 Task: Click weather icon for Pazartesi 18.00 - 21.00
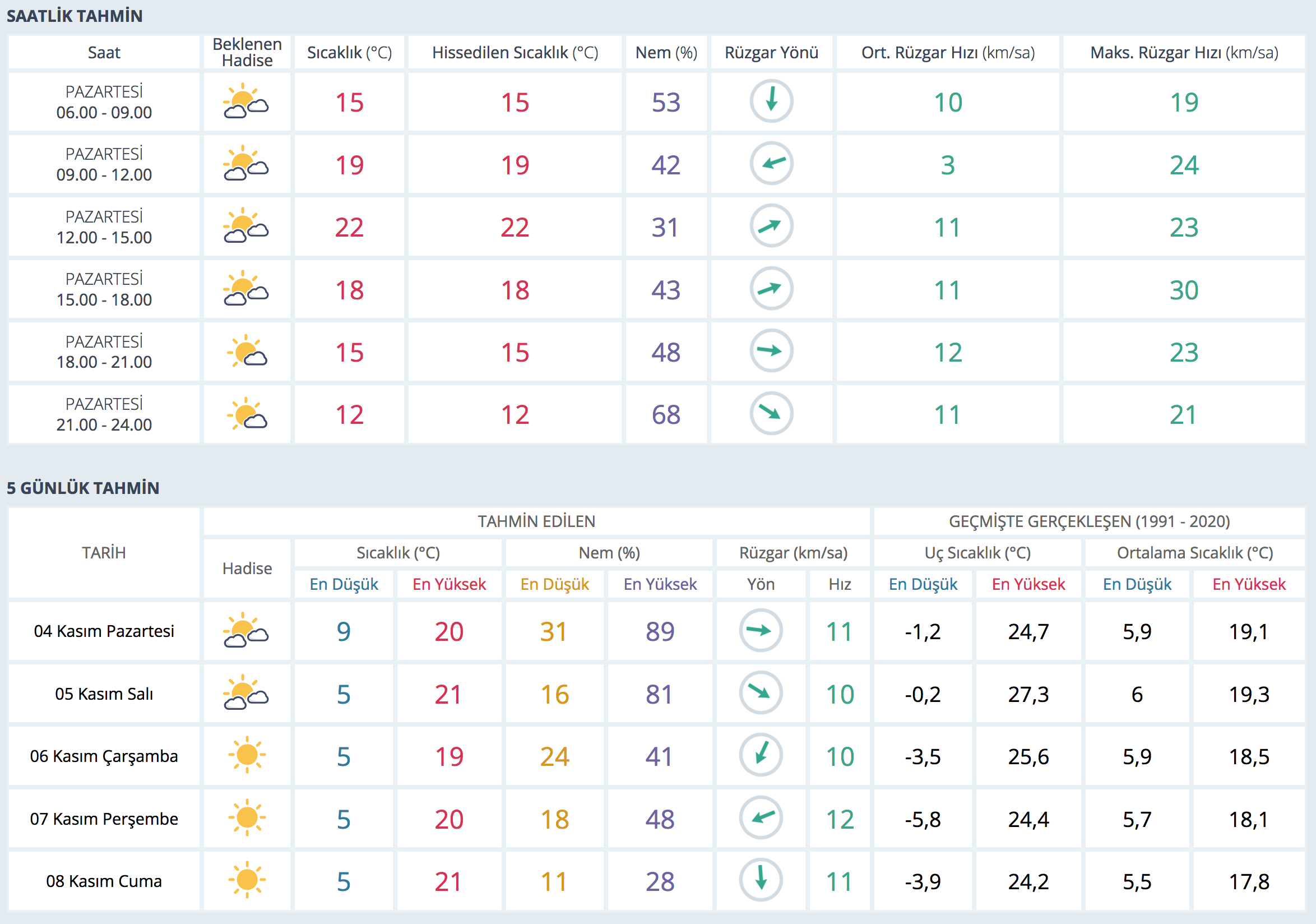click(247, 352)
